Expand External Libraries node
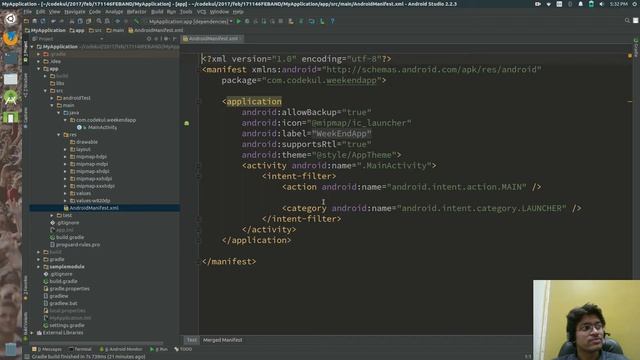The width and height of the screenshot is (640, 360). coord(32,333)
